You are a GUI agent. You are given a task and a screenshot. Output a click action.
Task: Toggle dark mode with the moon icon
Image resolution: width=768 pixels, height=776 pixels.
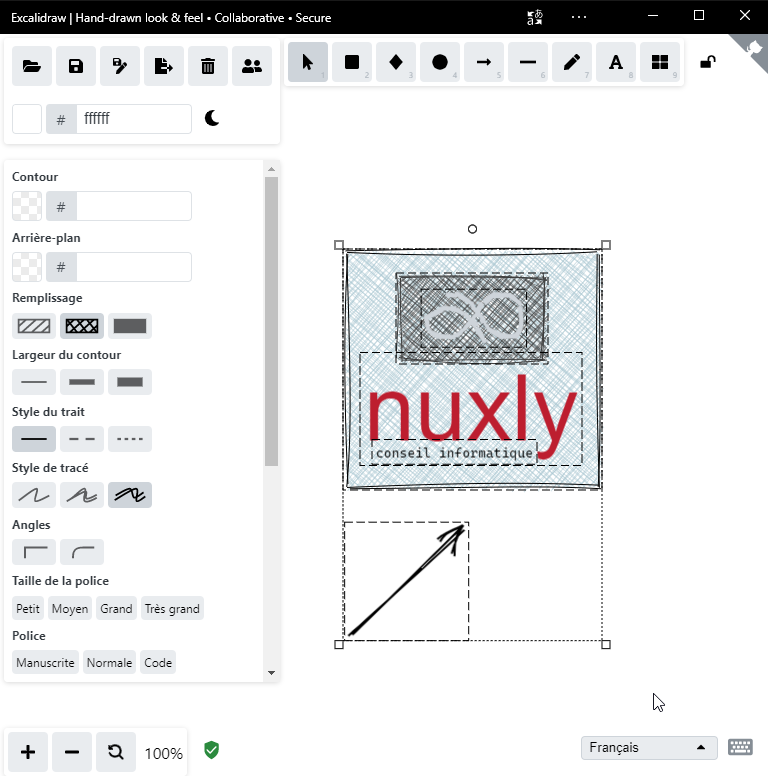coord(212,118)
